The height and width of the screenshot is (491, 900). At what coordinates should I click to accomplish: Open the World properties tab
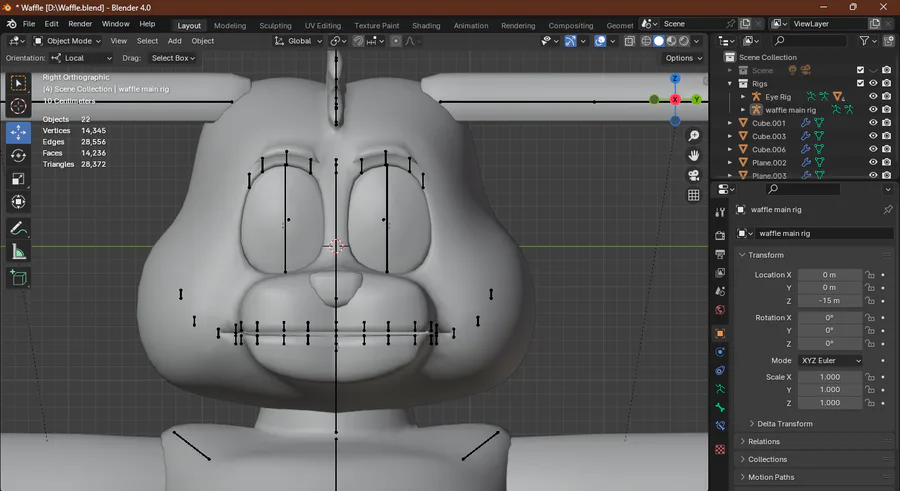click(720, 310)
